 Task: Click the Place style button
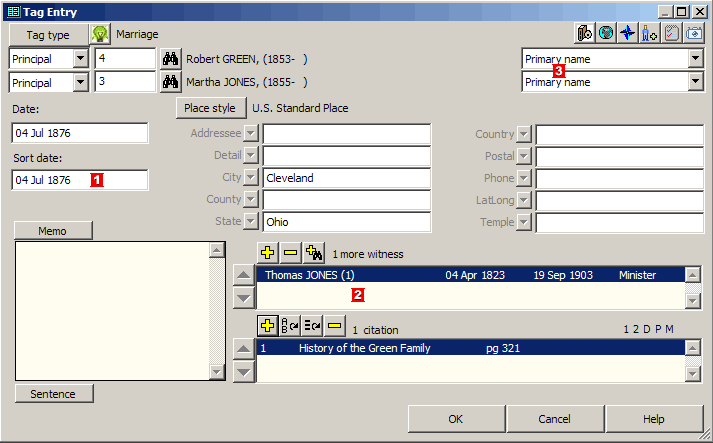point(211,108)
